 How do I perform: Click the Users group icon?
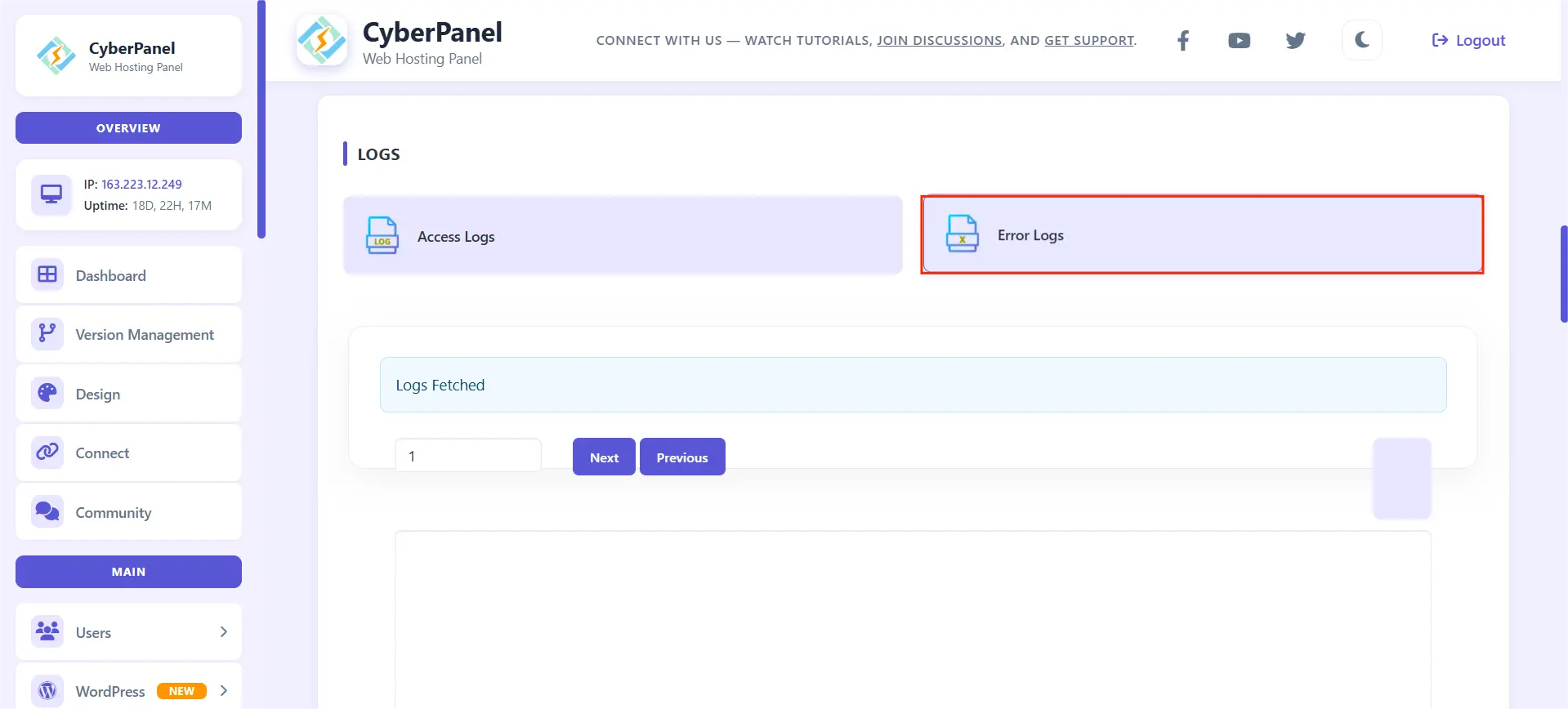point(47,631)
